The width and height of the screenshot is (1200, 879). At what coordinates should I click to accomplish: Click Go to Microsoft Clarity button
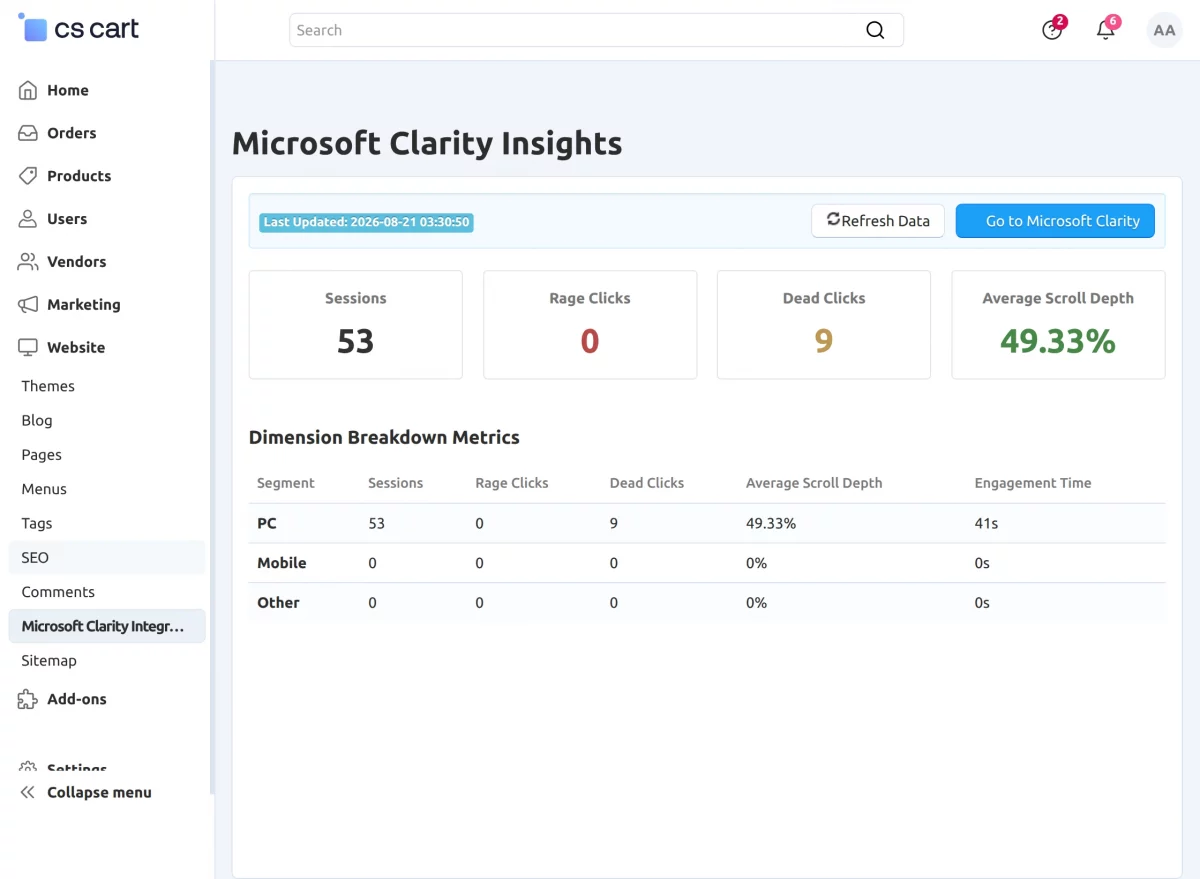point(1055,221)
